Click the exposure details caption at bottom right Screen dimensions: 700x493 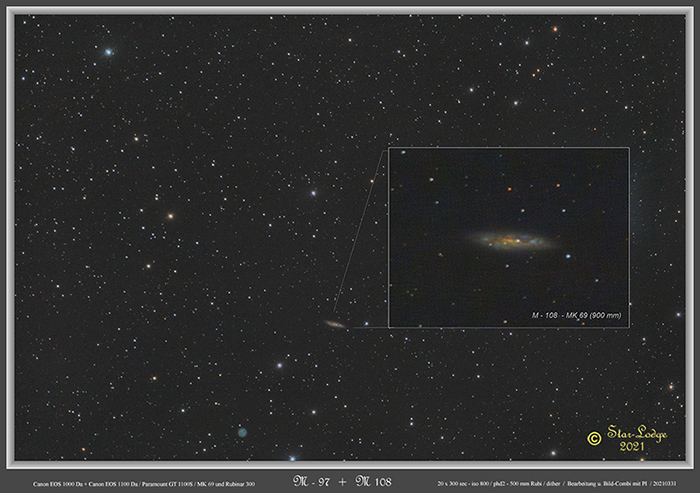coord(562,483)
